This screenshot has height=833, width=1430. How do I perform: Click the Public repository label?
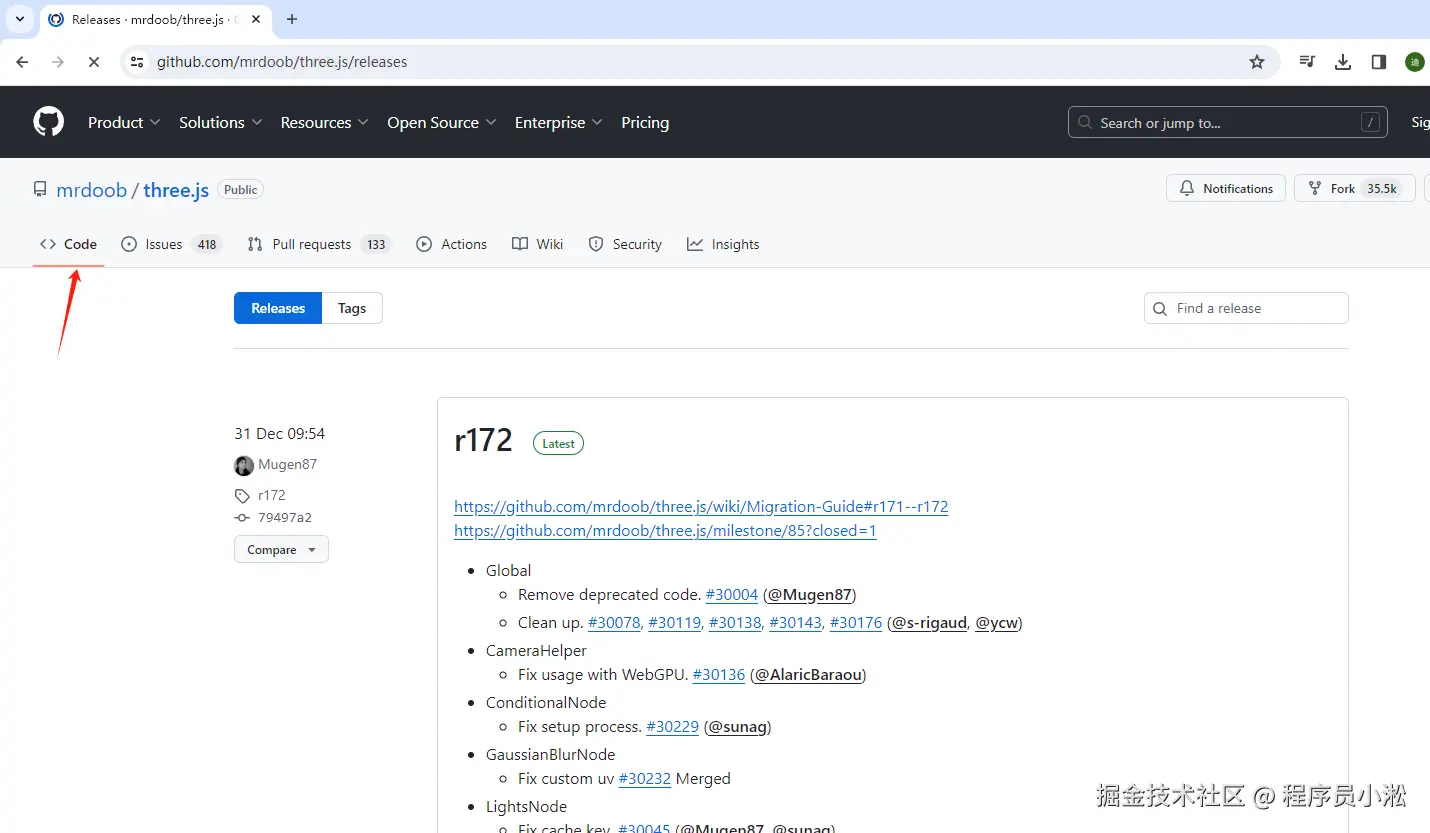click(x=241, y=189)
